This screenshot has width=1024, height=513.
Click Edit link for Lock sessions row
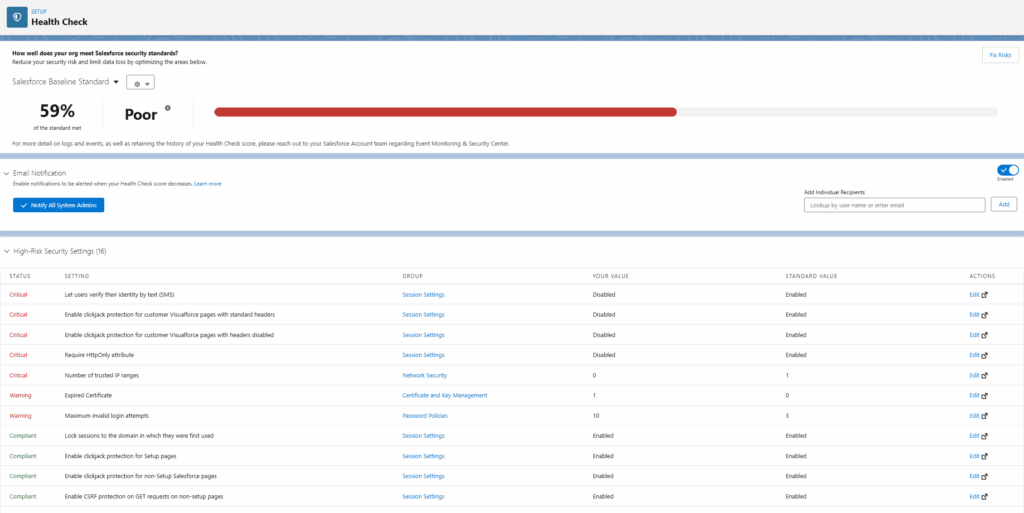[x=974, y=435]
